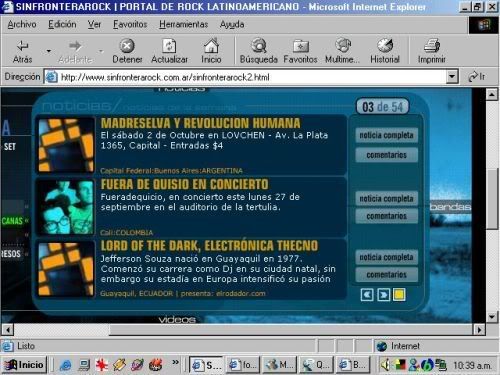The height and width of the screenshot is (375, 500).
Task: Open the Atrás history dropdown arrow
Action: pyautogui.click(x=49, y=51)
